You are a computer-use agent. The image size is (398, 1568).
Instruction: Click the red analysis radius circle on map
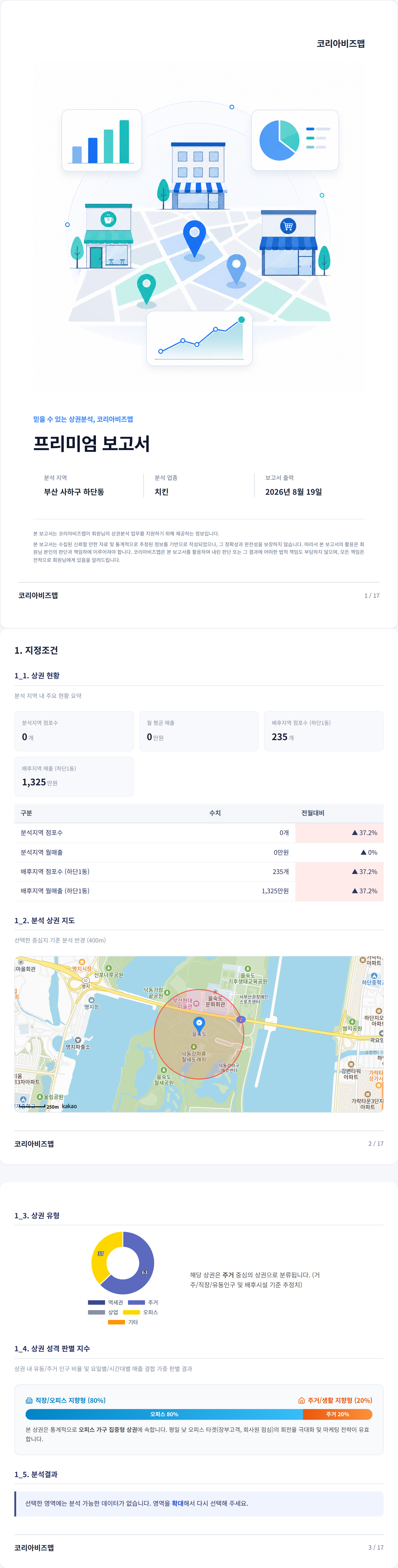pos(199,1034)
